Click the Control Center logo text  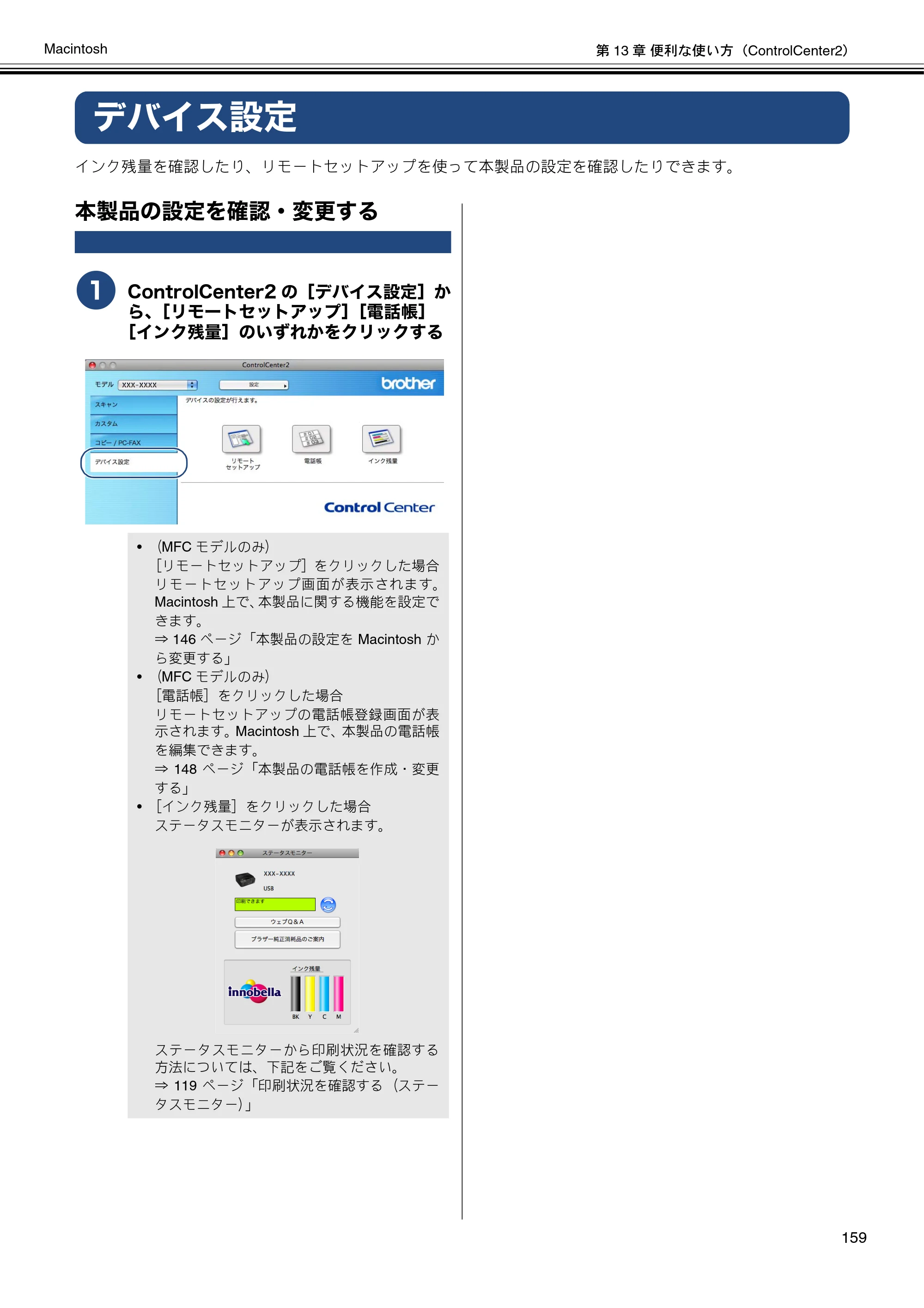[379, 508]
